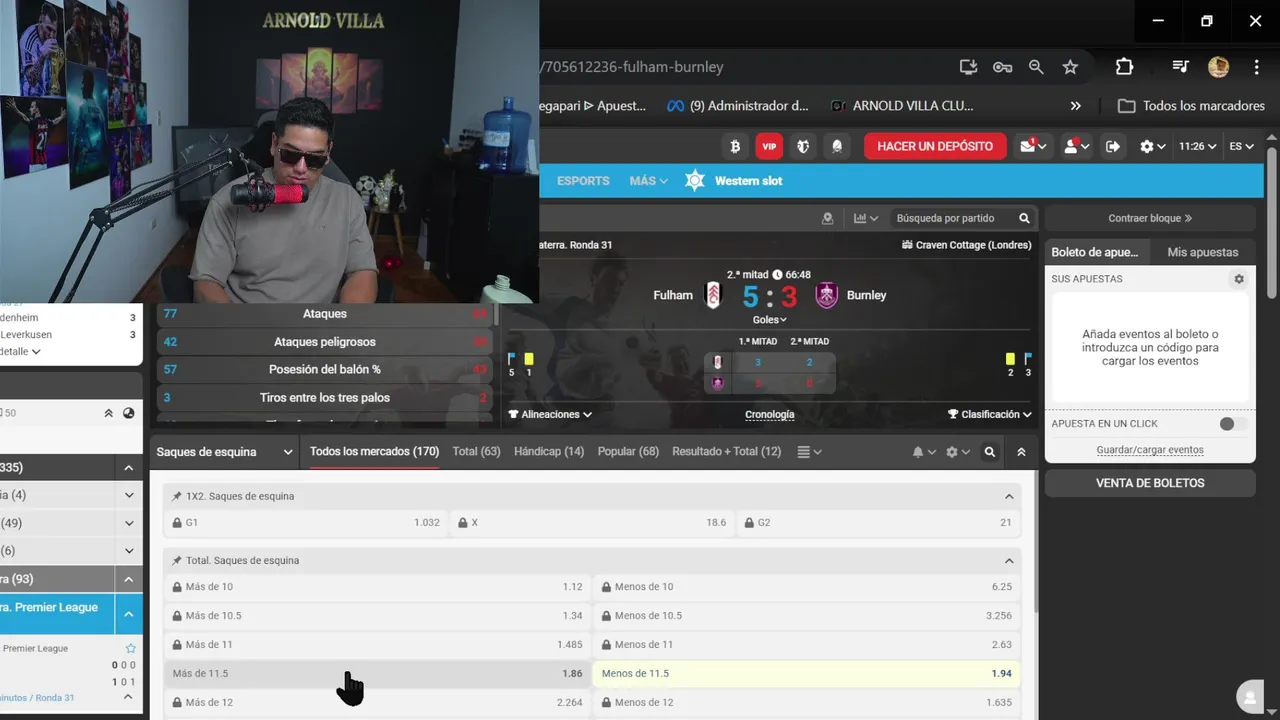The height and width of the screenshot is (720, 1280).
Task: Select the Resultado + Total (12) tab
Action: coord(727,452)
